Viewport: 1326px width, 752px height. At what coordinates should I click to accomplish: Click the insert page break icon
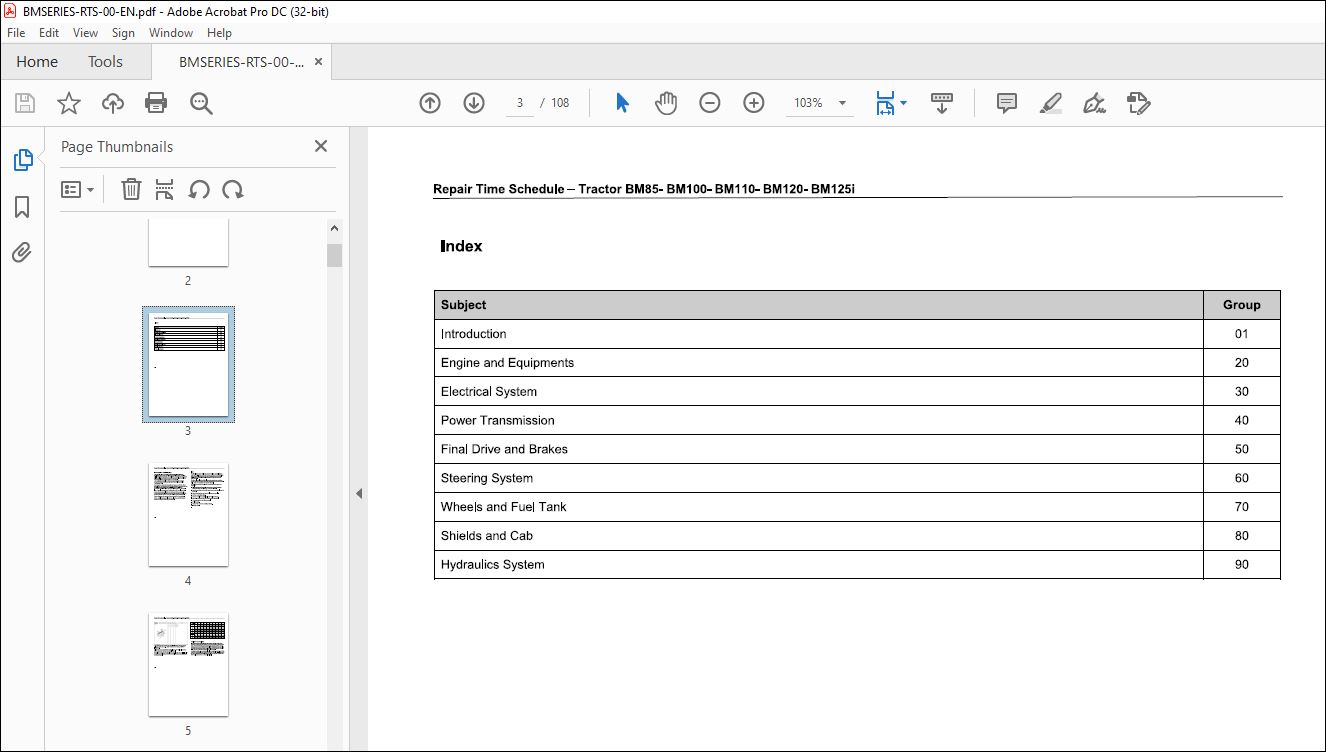click(165, 189)
